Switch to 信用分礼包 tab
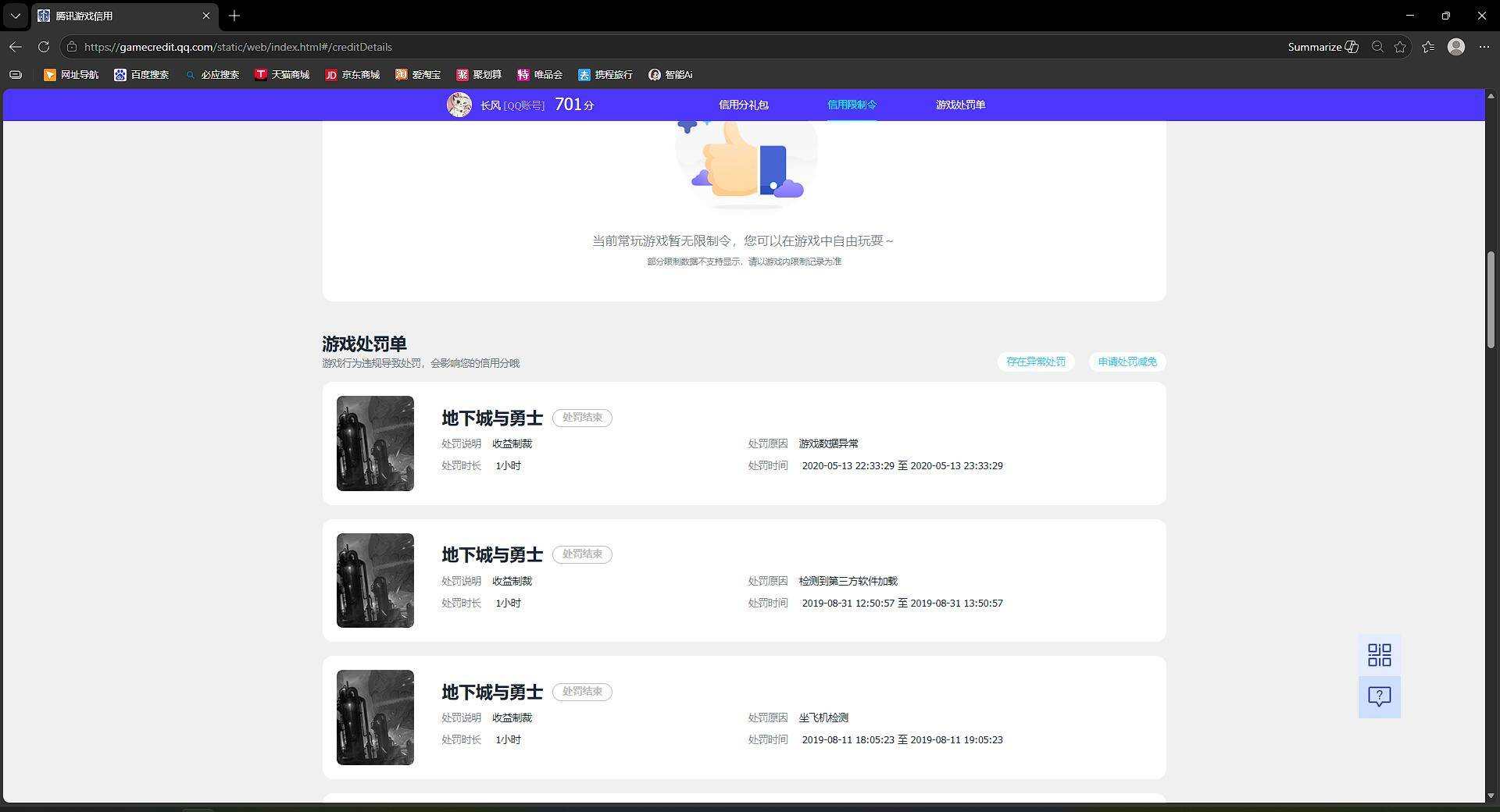The height and width of the screenshot is (812, 1500). [743, 105]
